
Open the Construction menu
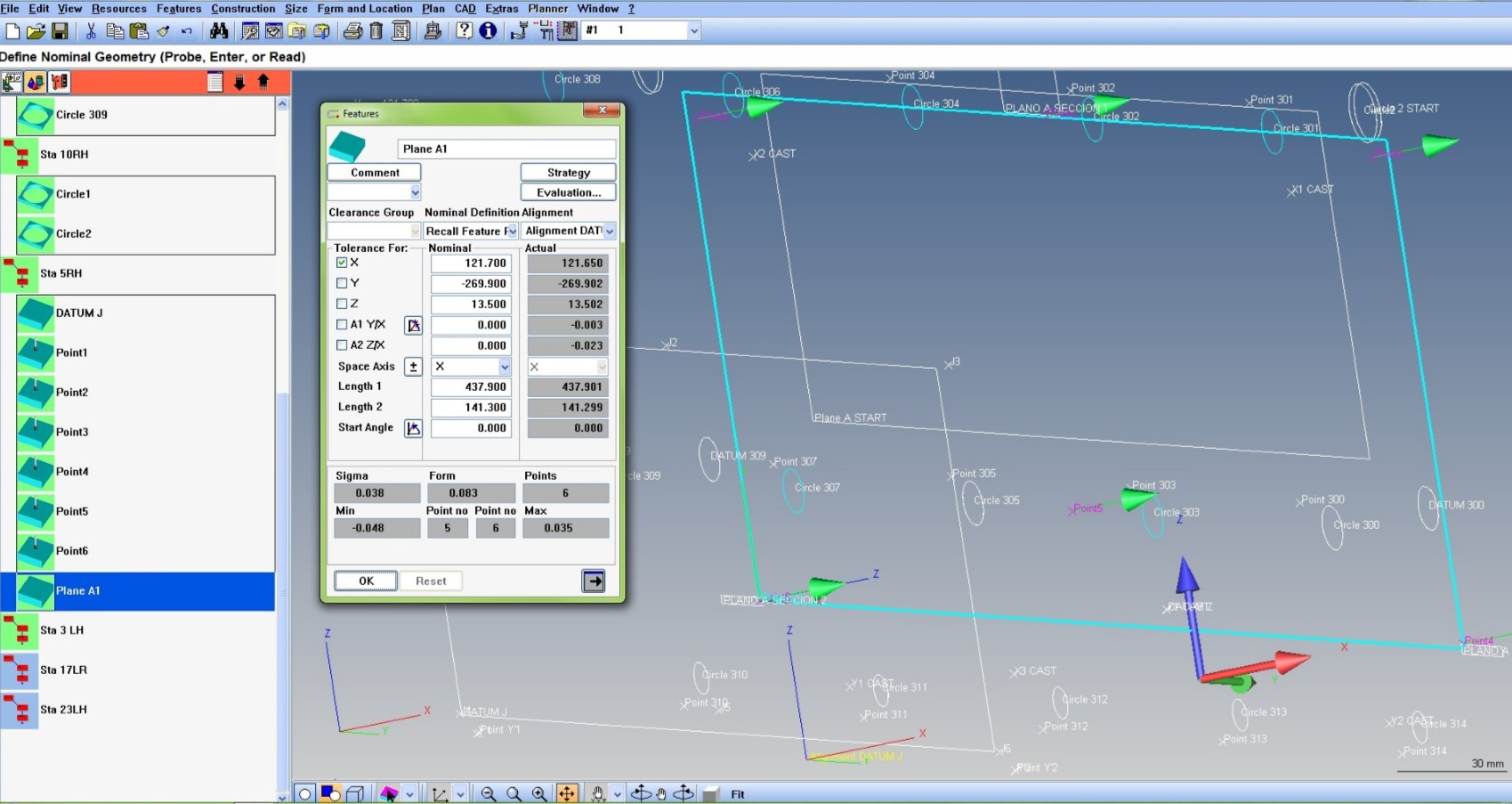tap(243, 8)
